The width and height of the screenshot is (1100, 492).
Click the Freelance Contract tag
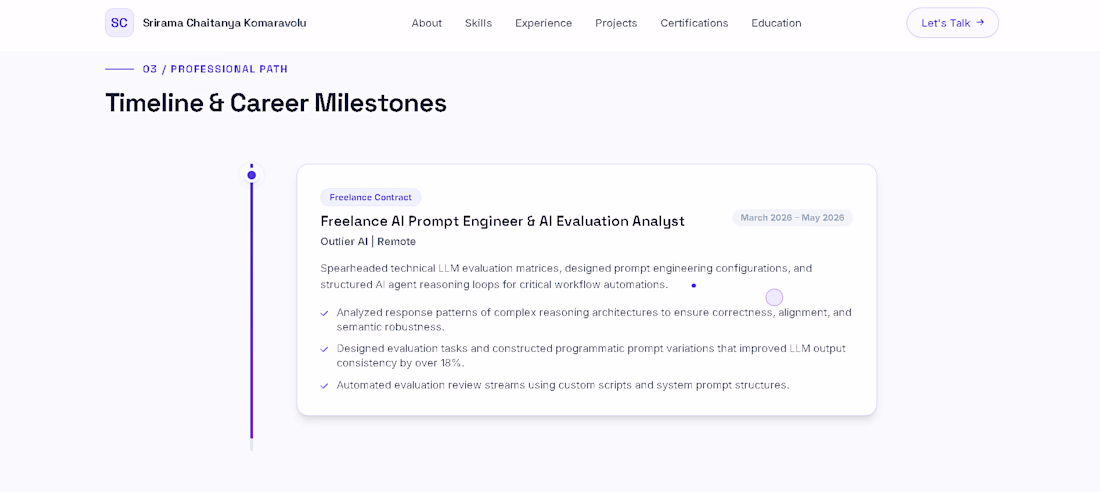pos(370,197)
